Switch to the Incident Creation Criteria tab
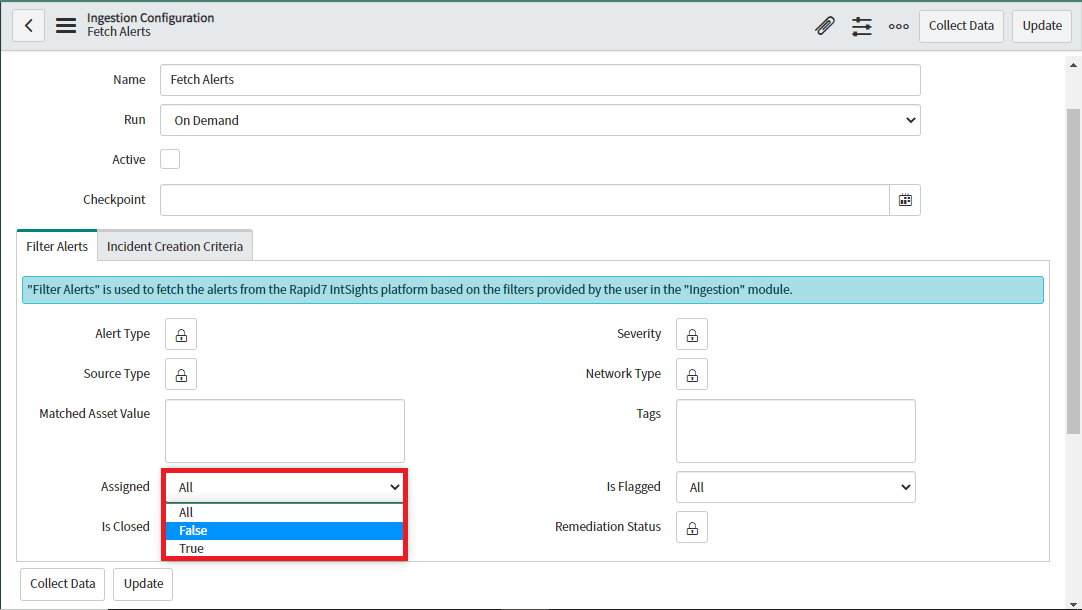1082x610 pixels. [x=175, y=246]
